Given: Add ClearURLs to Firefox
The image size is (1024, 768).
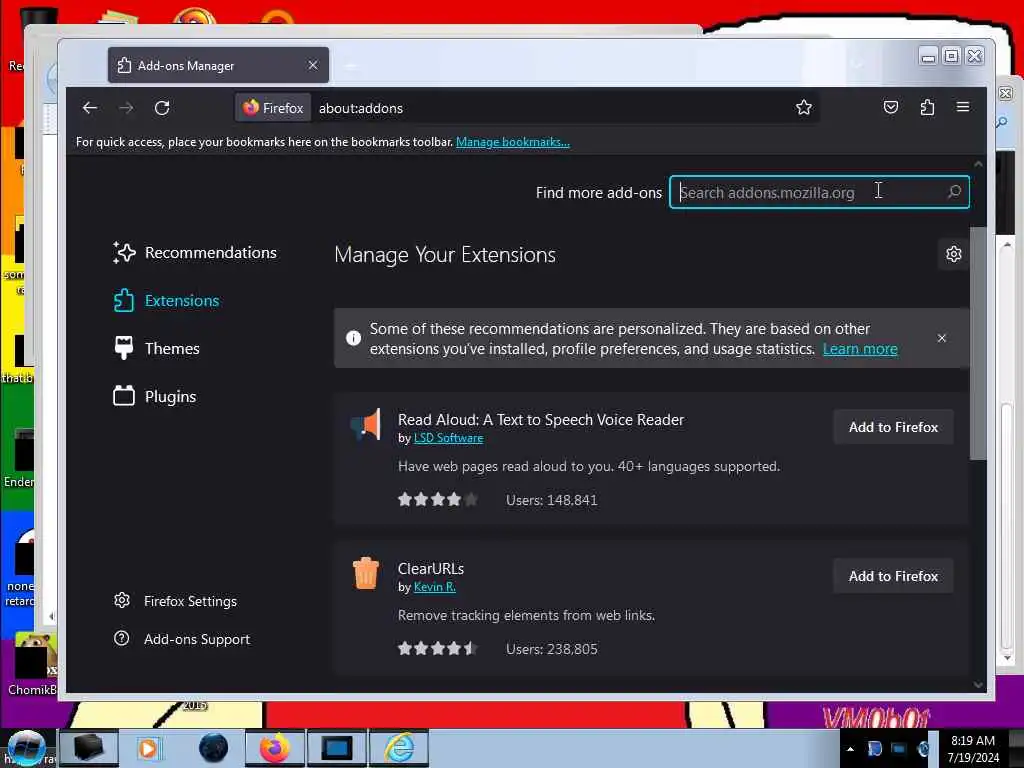Looking at the screenshot, I should [893, 576].
